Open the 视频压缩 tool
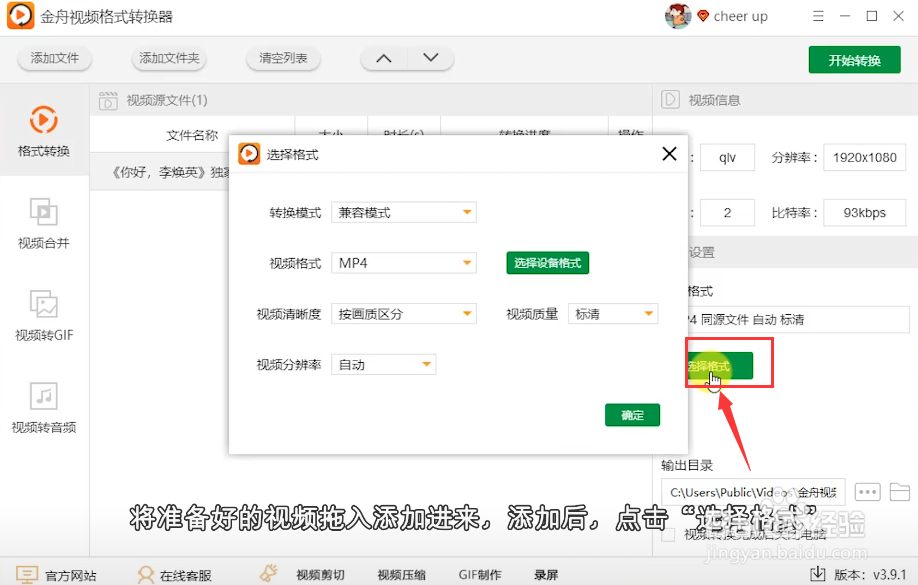 click(x=400, y=574)
